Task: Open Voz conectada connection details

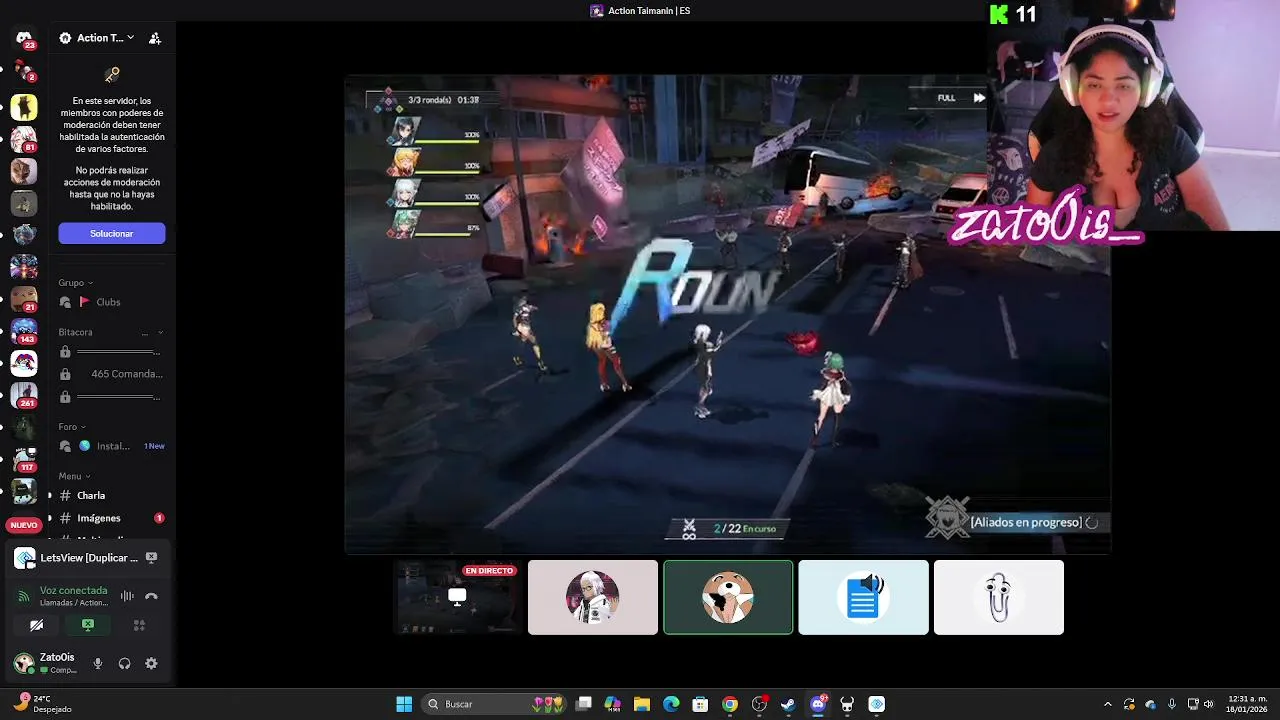Action: tap(73, 590)
